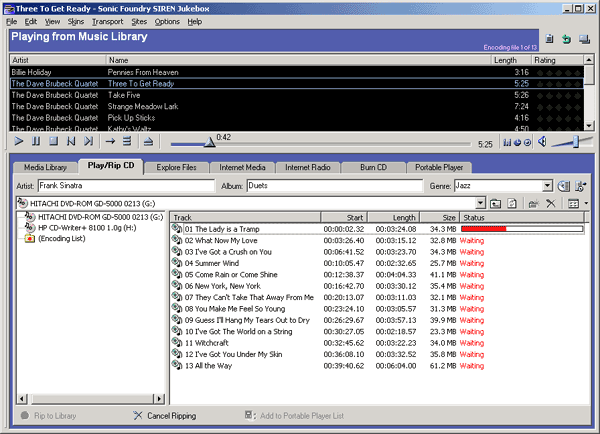Select playlist row Take Five
This screenshot has height=434, width=600.
coord(297,95)
